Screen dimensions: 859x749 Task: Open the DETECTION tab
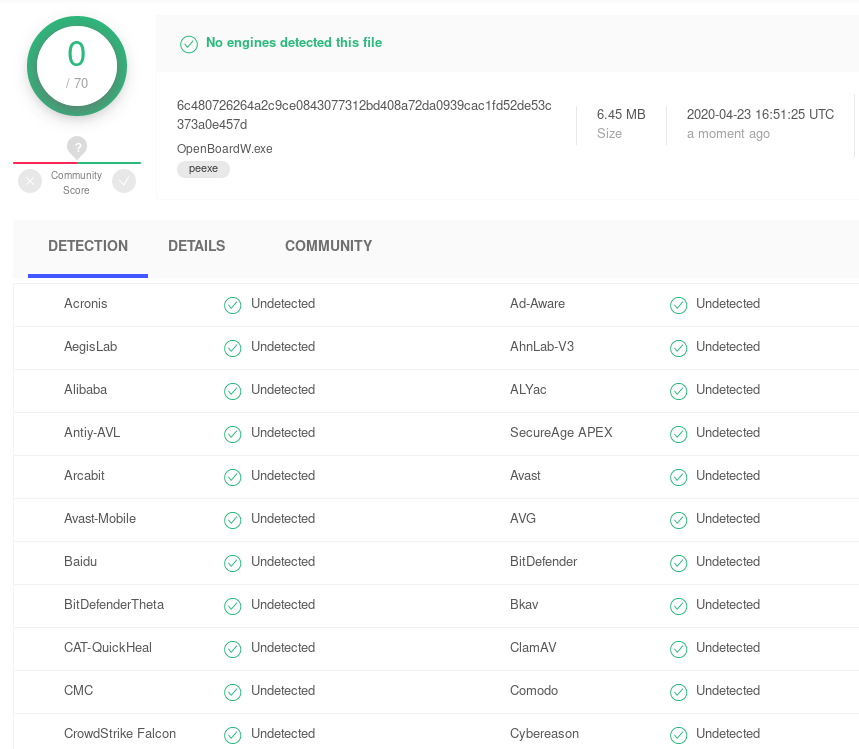(88, 246)
